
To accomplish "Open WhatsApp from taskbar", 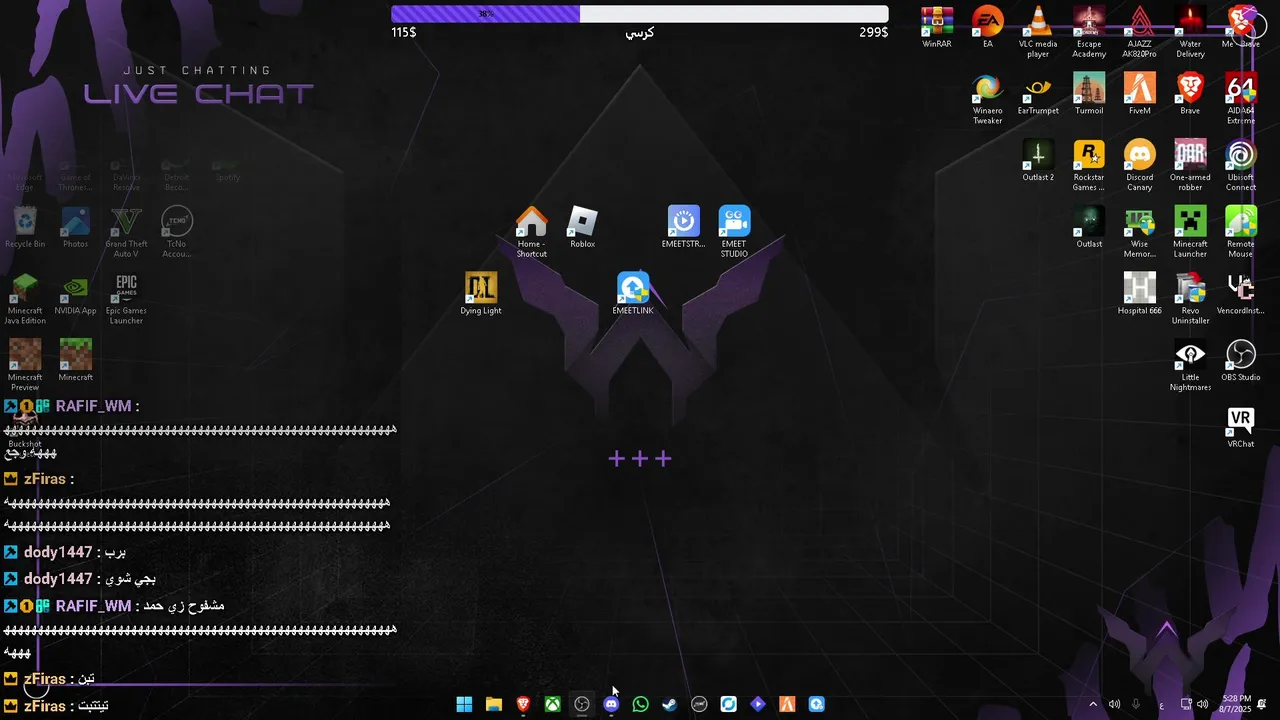I will point(640,704).
